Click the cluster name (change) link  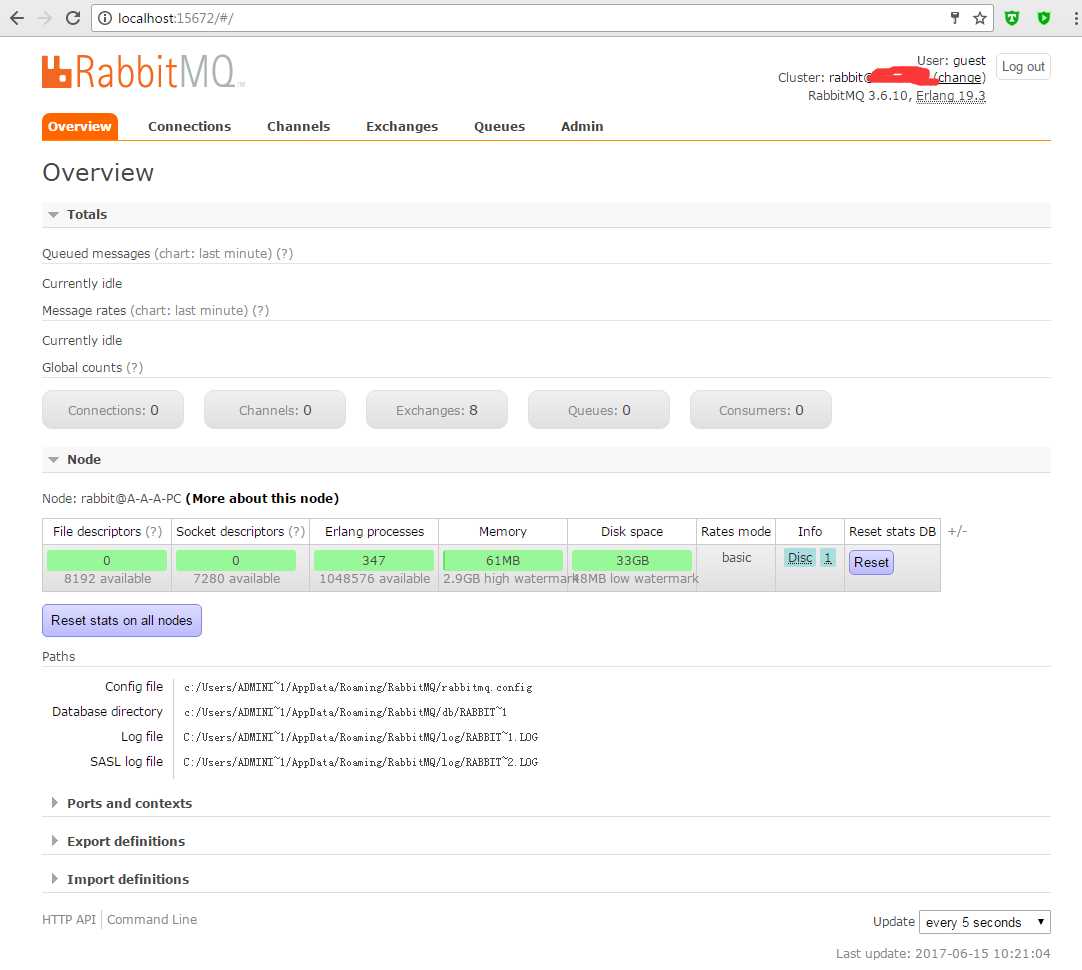pos(959,77)
